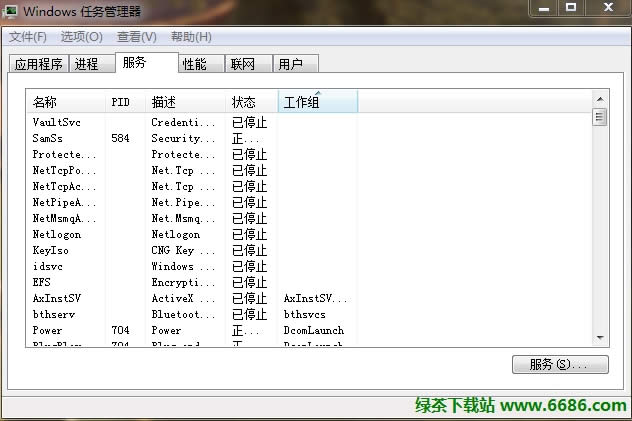Switch to the 联网 tab
Viewport: 632px width, 421px height.
point(243,64)
